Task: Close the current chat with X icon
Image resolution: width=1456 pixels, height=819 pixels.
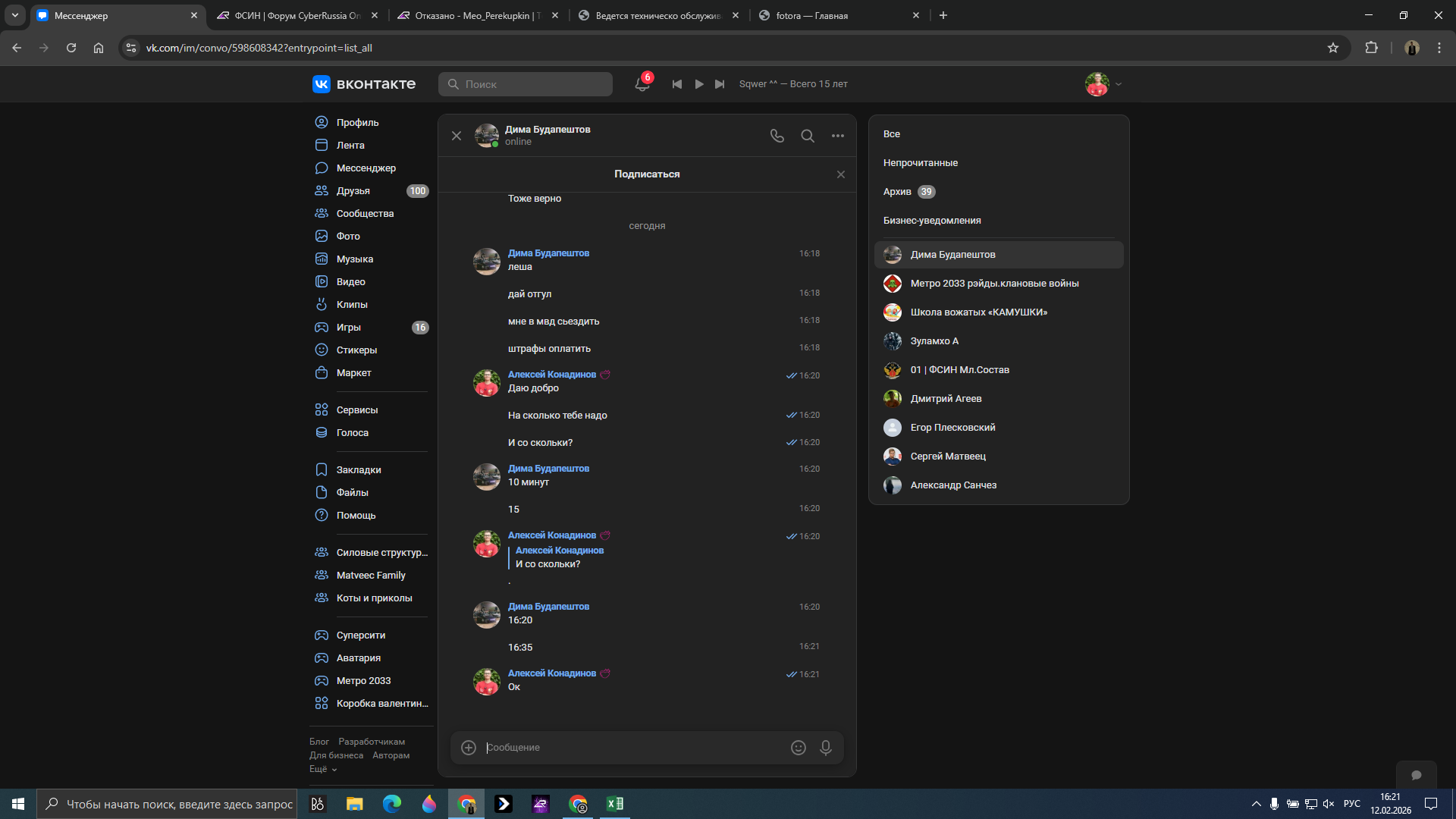Action: click(x=457, y=136)
